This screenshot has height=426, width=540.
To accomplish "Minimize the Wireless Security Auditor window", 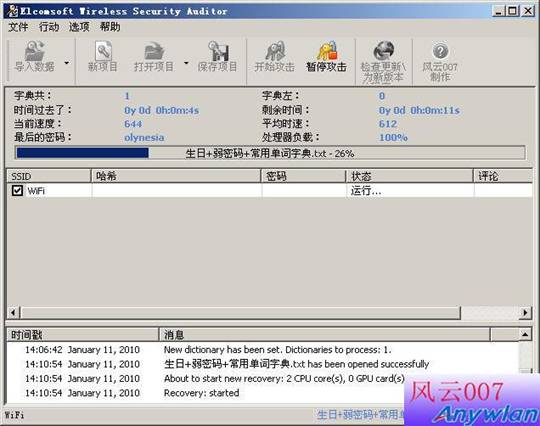I will pyautogui.click(x=498, y=11).
